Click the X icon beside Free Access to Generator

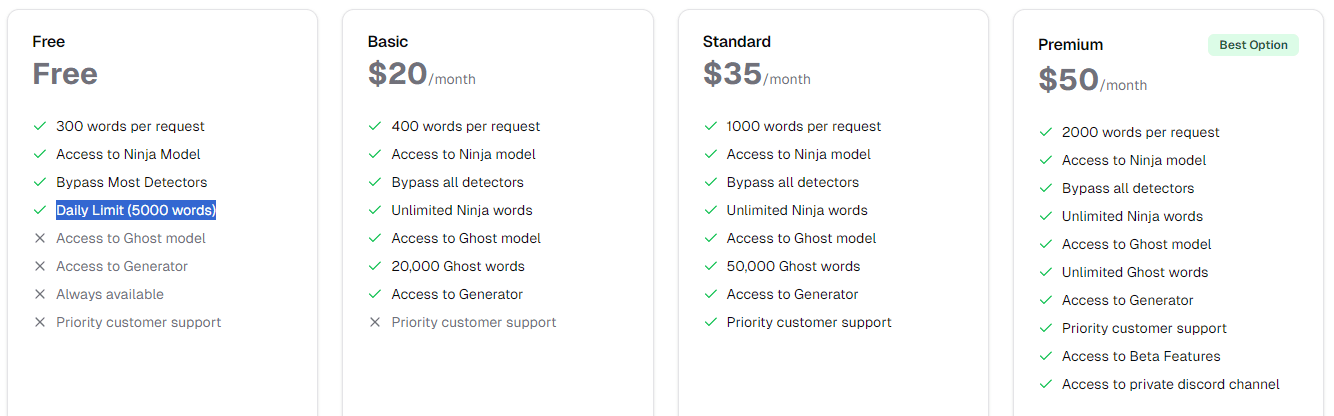point(40,266)
